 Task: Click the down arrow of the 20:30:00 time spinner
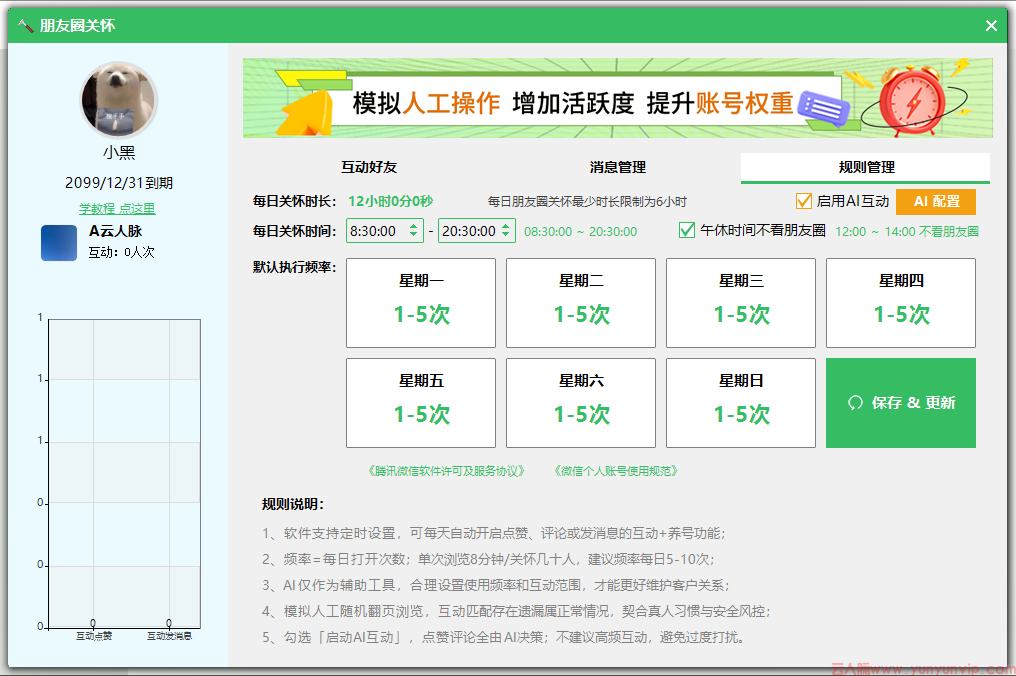coord(506,234)
